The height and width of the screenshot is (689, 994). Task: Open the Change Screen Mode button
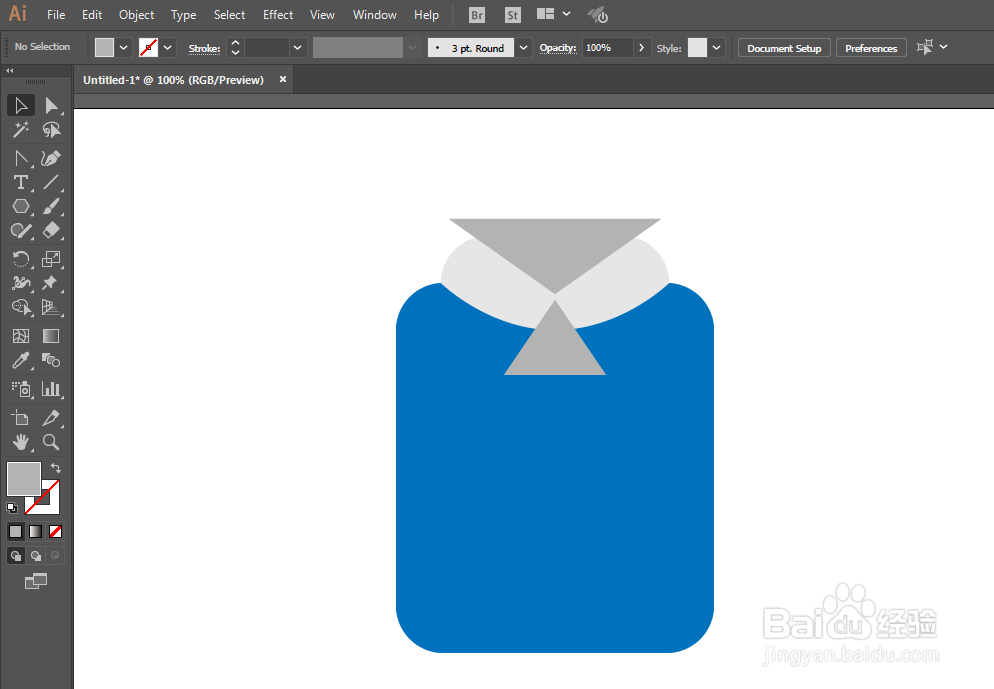coord(36,581)
